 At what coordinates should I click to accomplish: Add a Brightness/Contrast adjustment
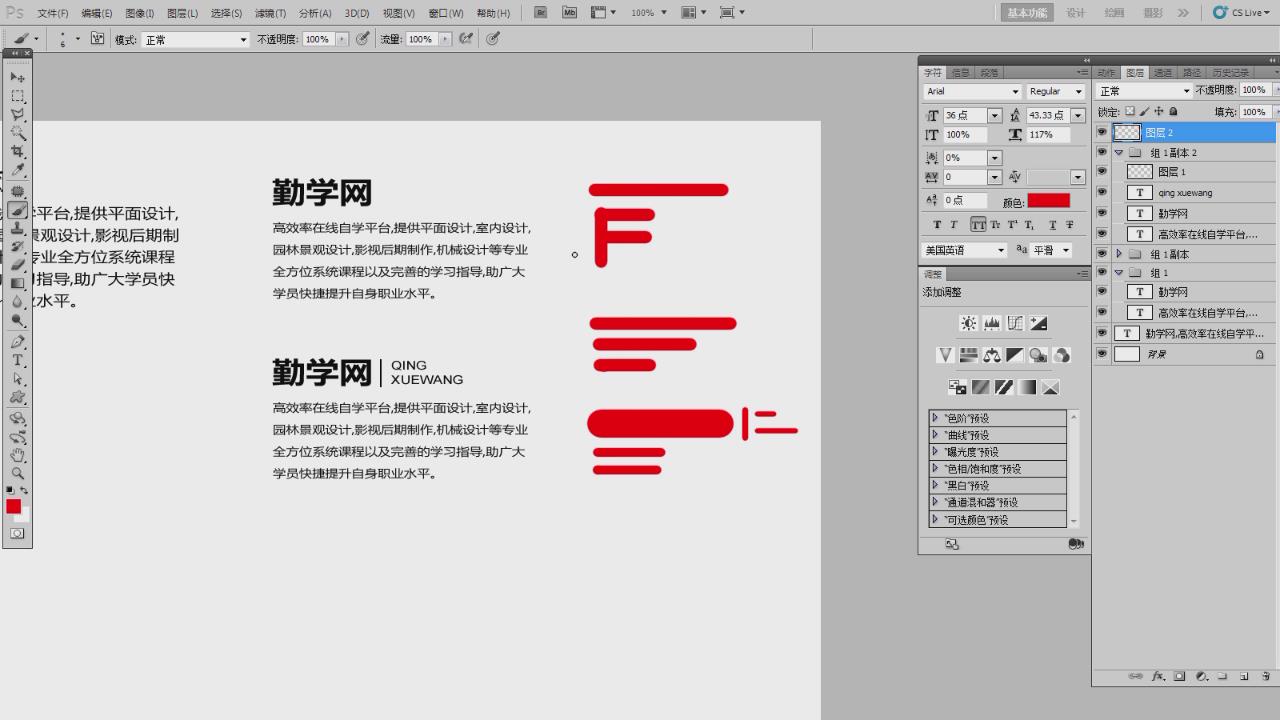pos(968,323)
